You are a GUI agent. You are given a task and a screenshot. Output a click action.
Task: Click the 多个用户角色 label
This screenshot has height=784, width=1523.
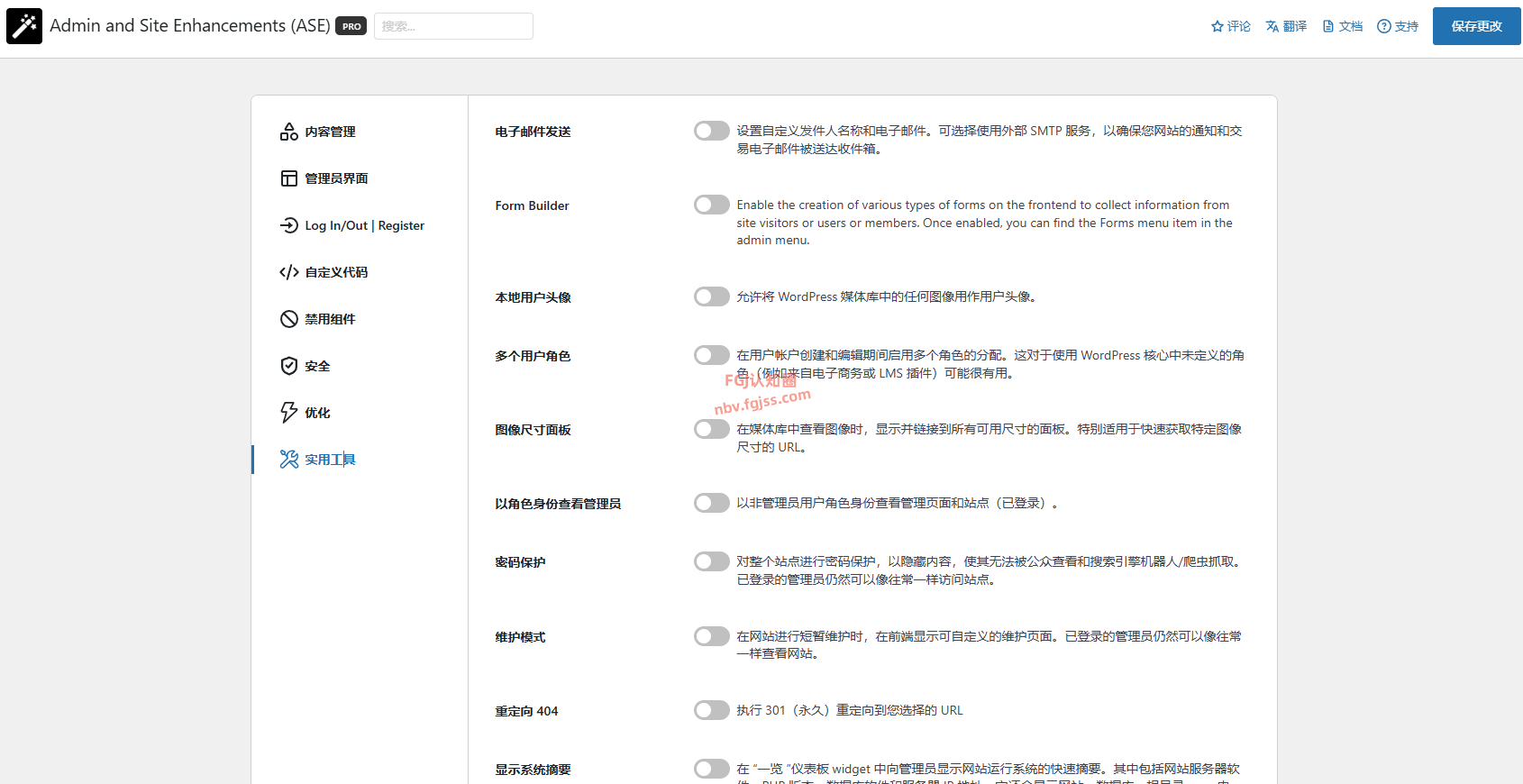(x=533, y=356)
